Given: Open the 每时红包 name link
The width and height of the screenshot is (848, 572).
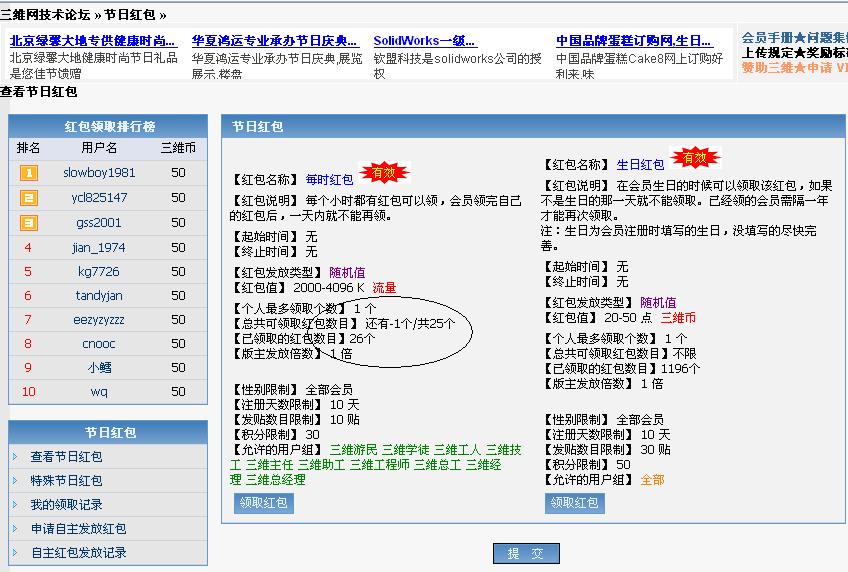Looking at the screenshot, I should pos(329,179).
